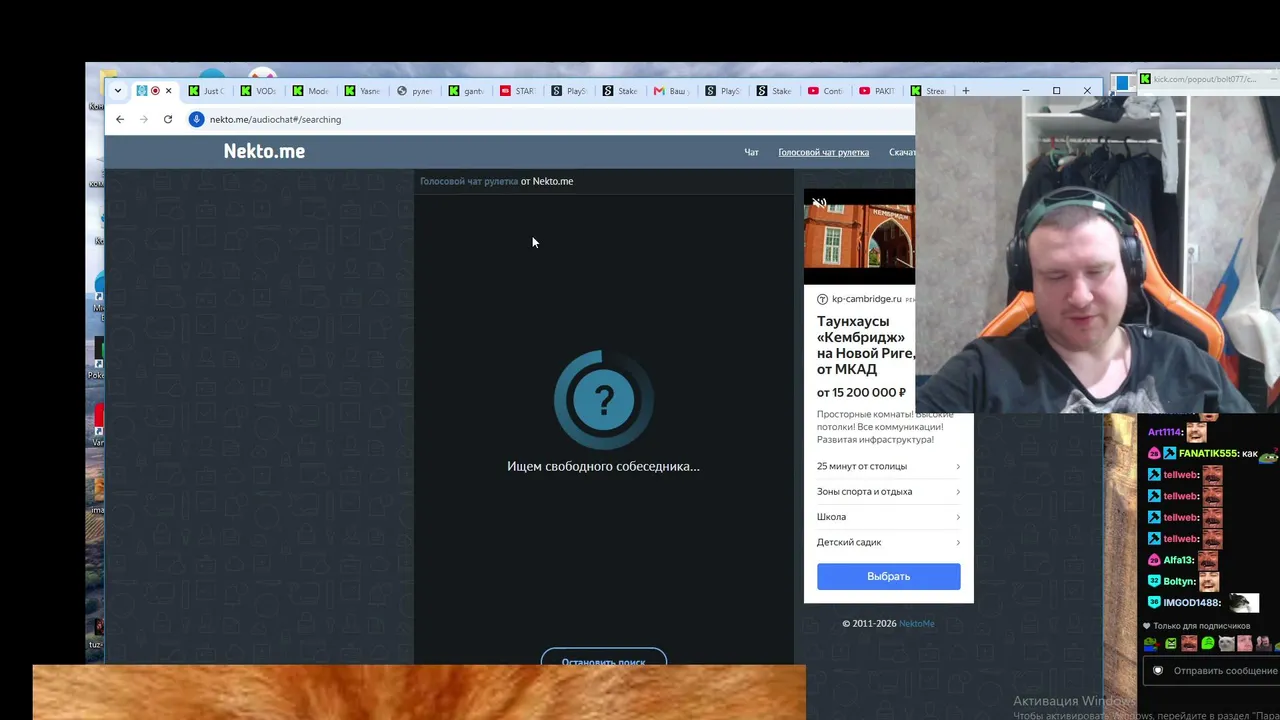Viewport: 1280px width, 720px height.
Task: Switch to the 'Just C' Kick tab
Action: [x=205, y=91]
